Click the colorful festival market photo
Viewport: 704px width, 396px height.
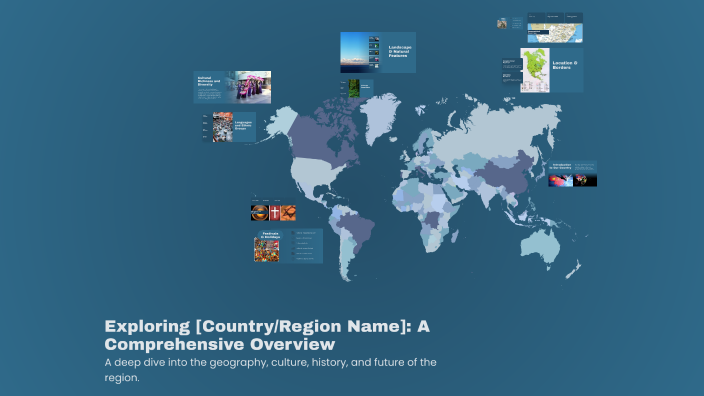[x=267, y=250]
